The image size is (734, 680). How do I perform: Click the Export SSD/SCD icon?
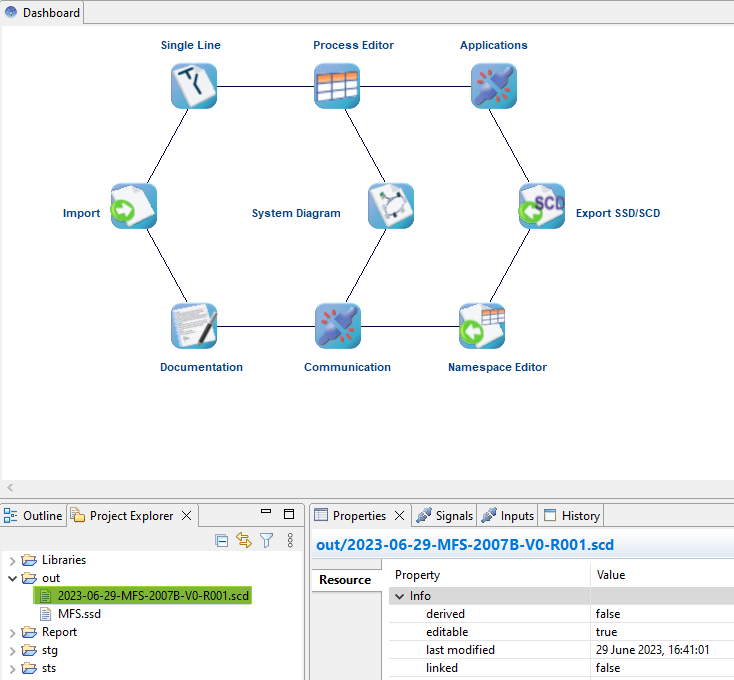(541, 206)
